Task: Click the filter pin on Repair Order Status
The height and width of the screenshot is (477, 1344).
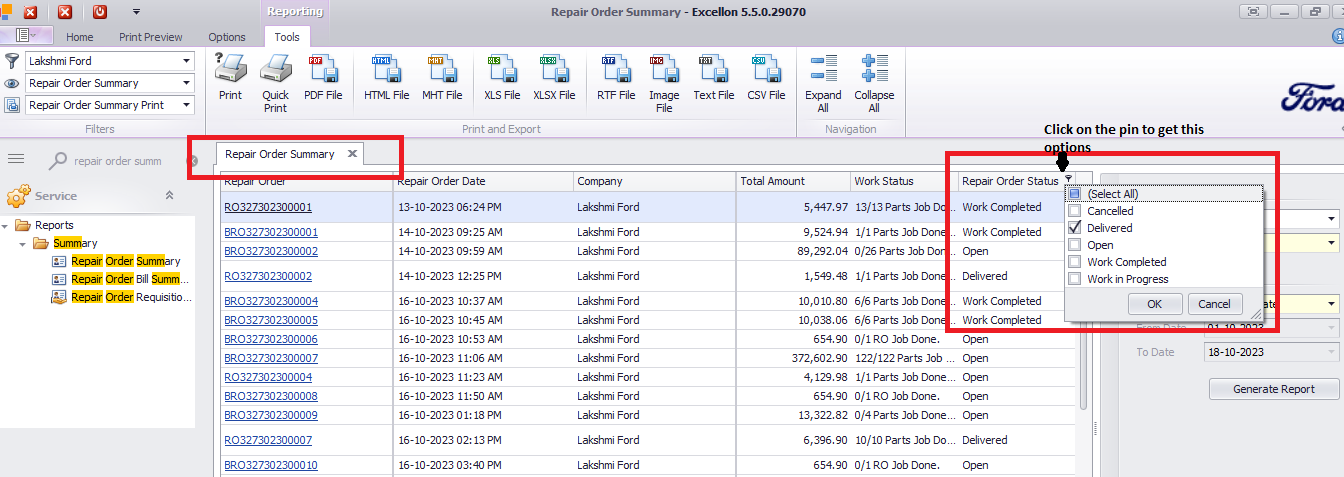Action: click(1068, 180)
